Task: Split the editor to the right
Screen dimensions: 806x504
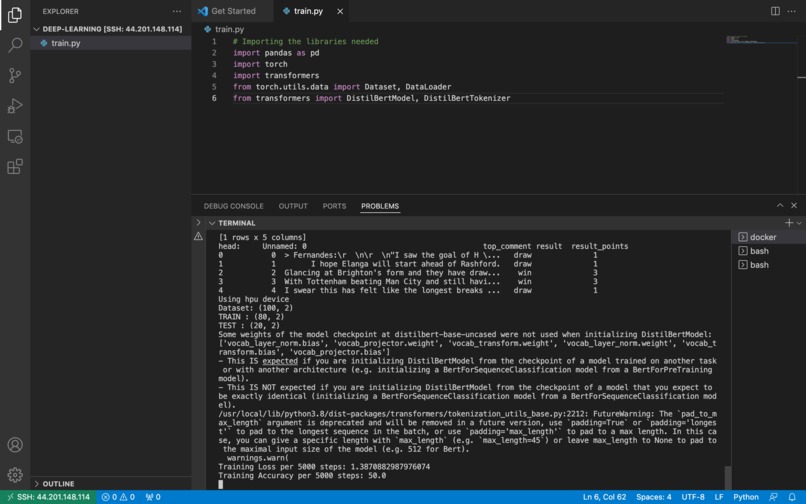Action: (x=775, y=11)
